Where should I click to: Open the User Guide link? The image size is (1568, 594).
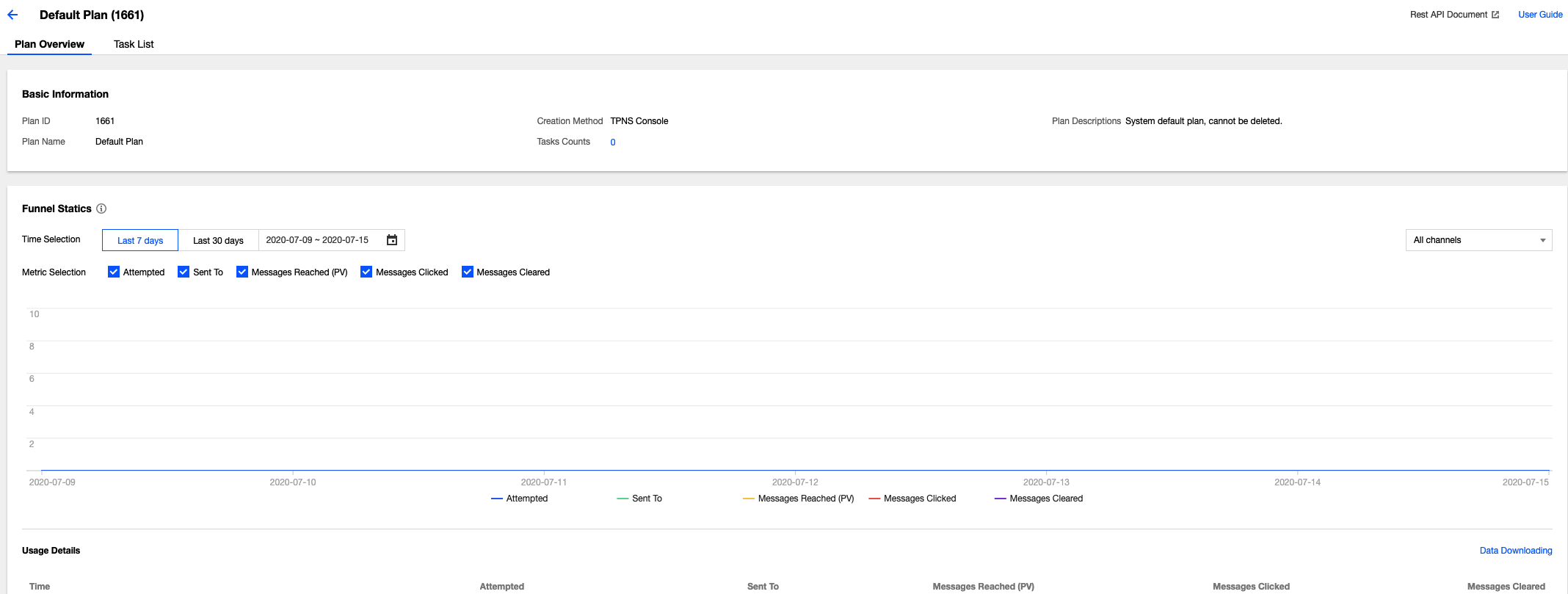point(1540,15)
